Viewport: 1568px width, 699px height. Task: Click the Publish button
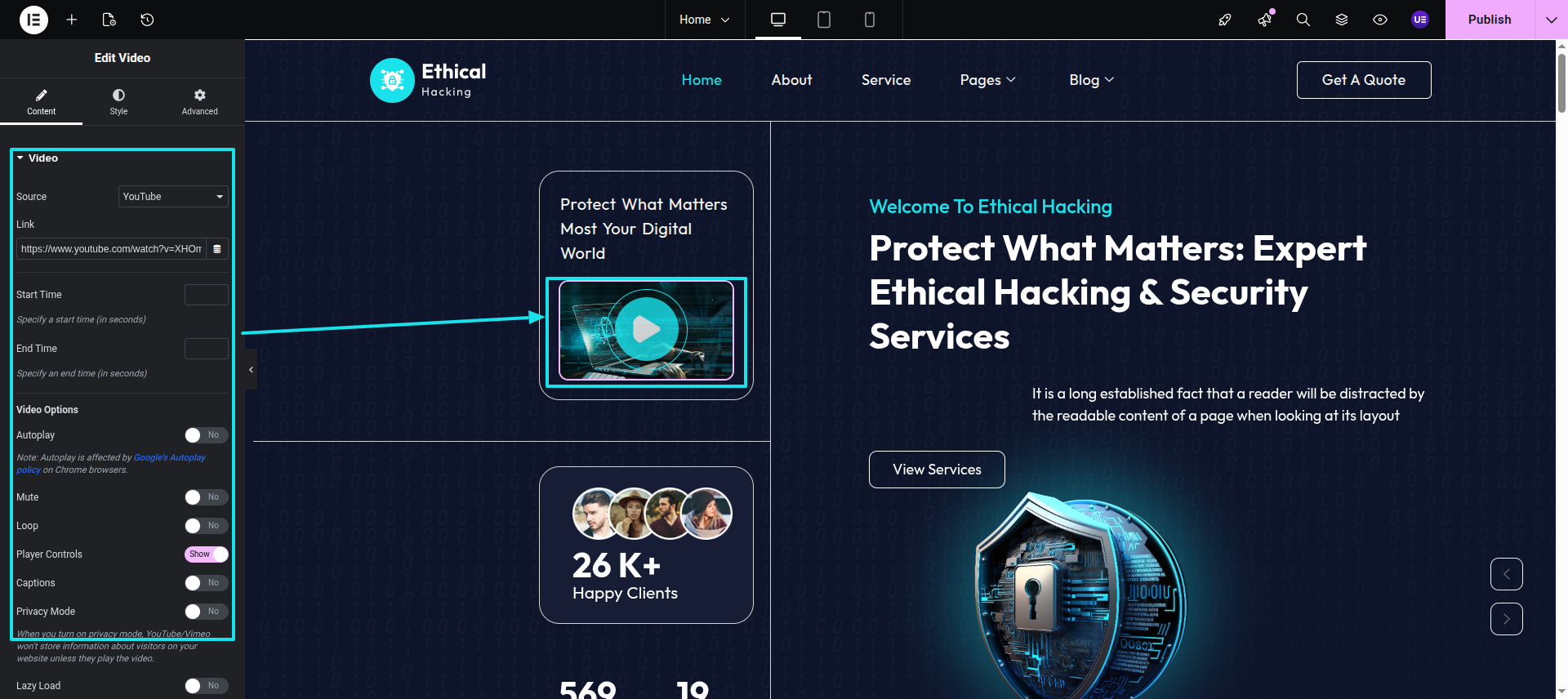(x=1489, y=20)
